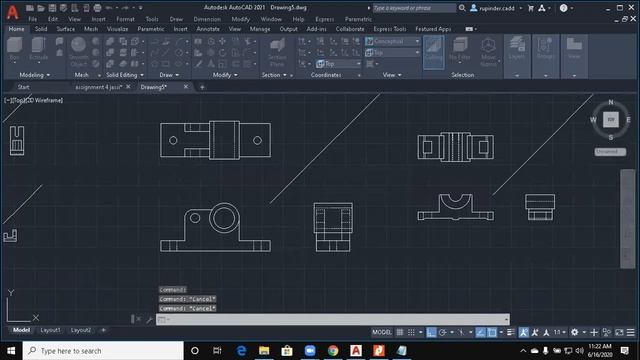640x360 pixels.
Task: Click the navigation bar scroll strip at right
Action: point(627,219)
